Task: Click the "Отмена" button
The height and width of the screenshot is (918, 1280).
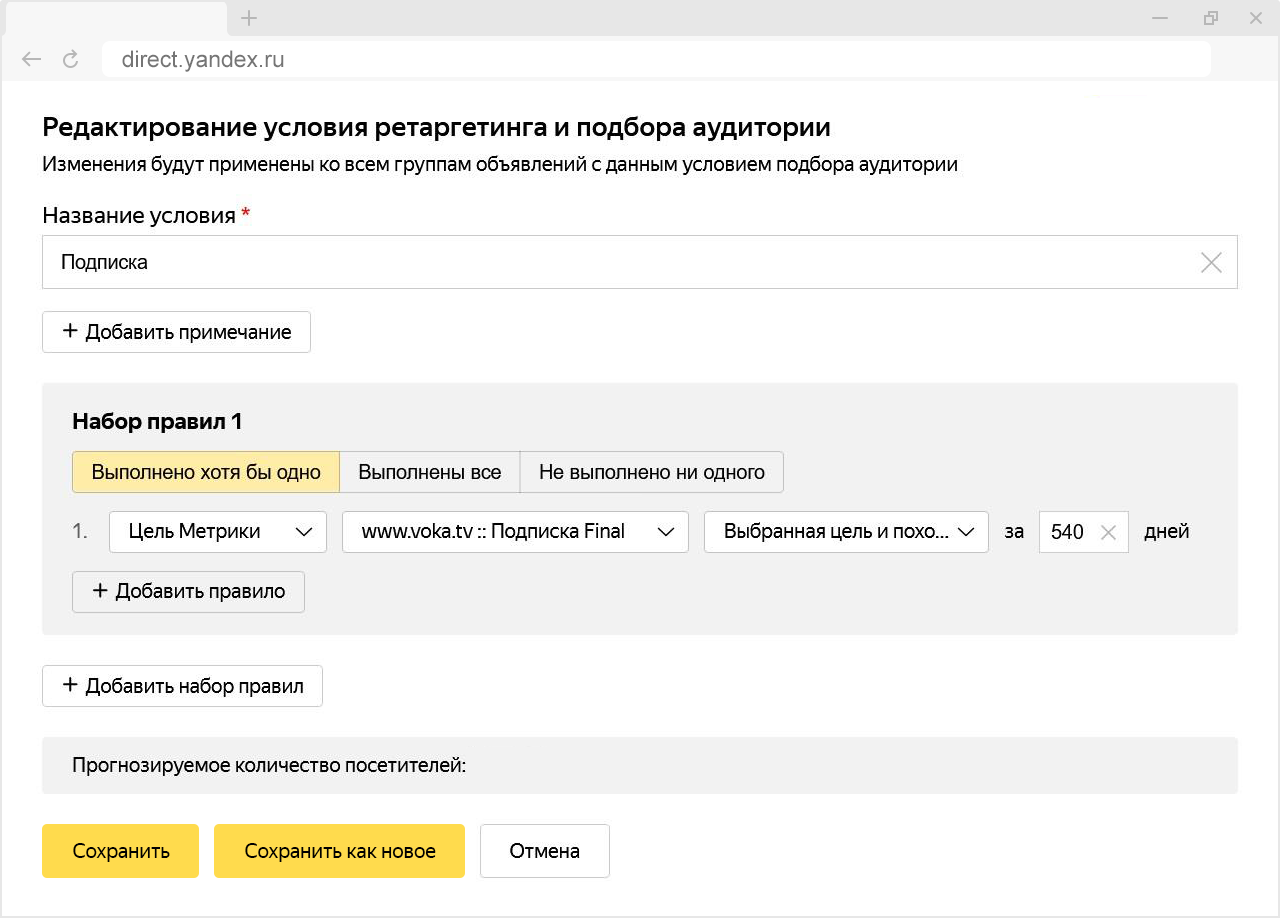Action: [x=545, y=851]
